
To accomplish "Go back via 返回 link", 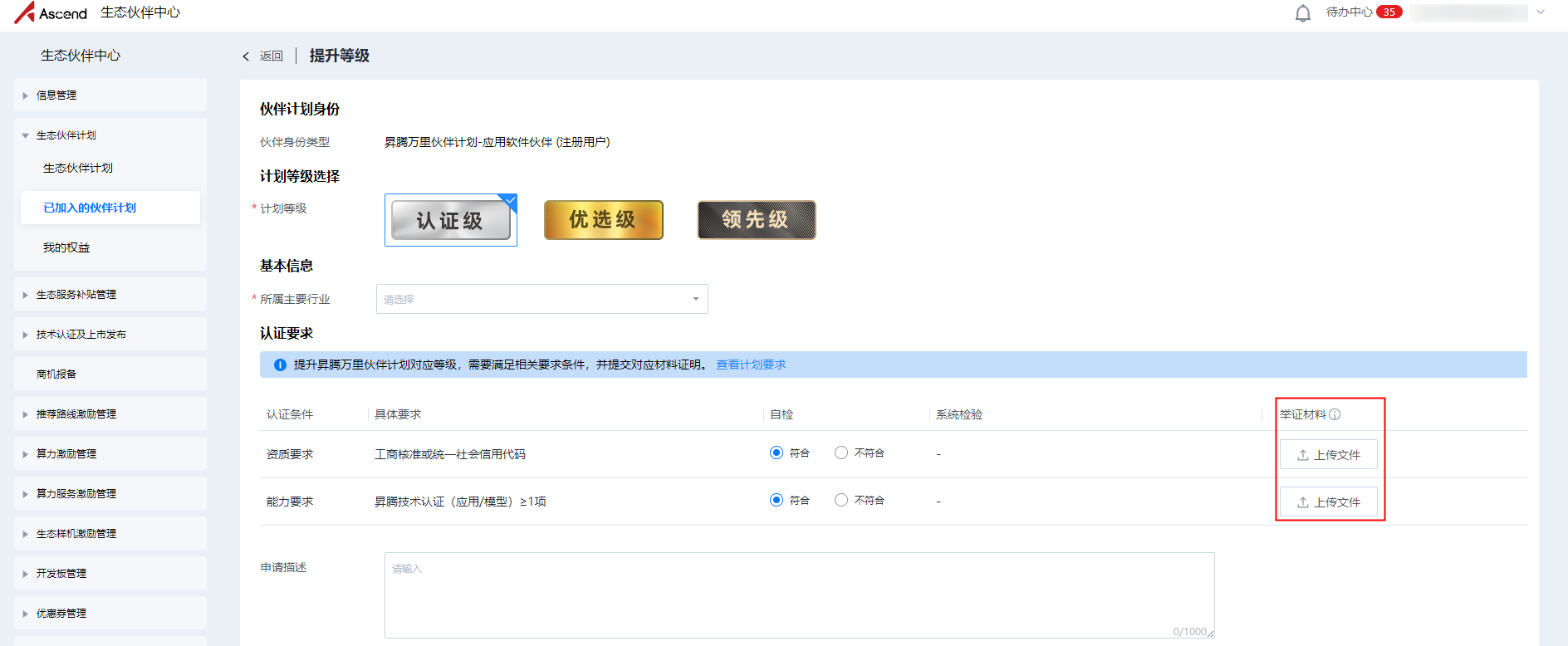I will (x=272, y=56).
